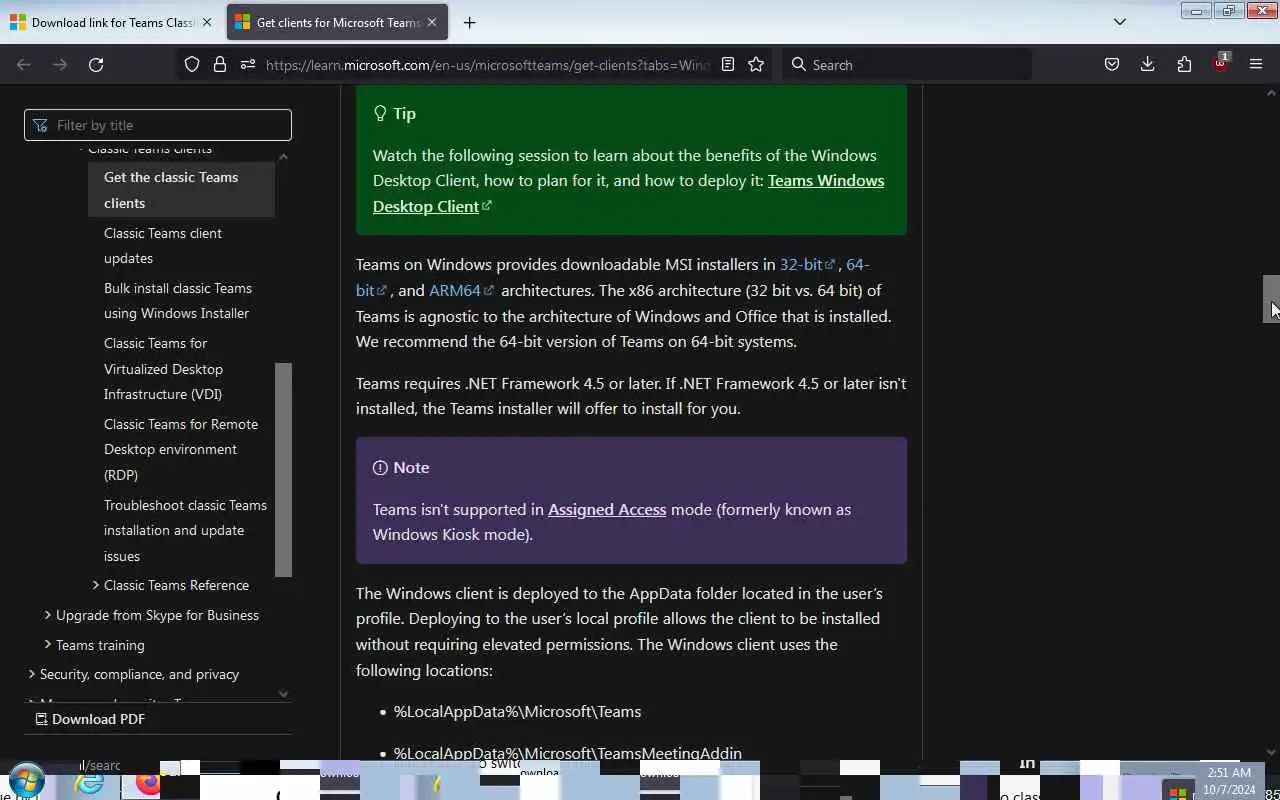Bookmark this page with the star
Image resolution: width=1280 pixels, height=800 pixels.
pyautogui.click(x=756, y=64)
